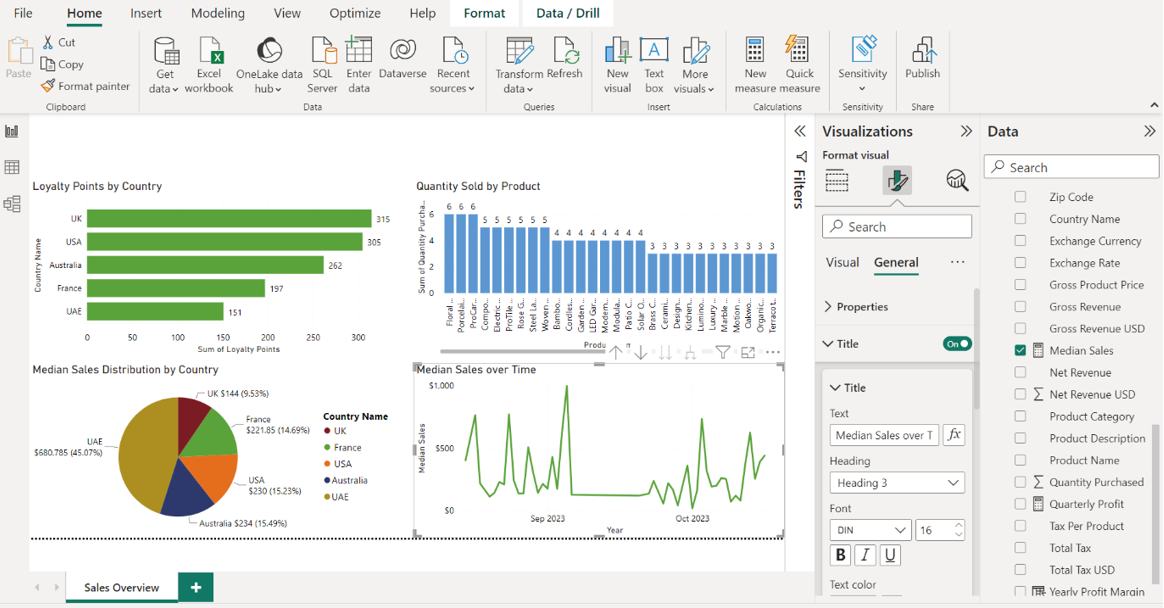
Task: Uncheck the Median Sales field
Action: click(x=1020, y=351)
